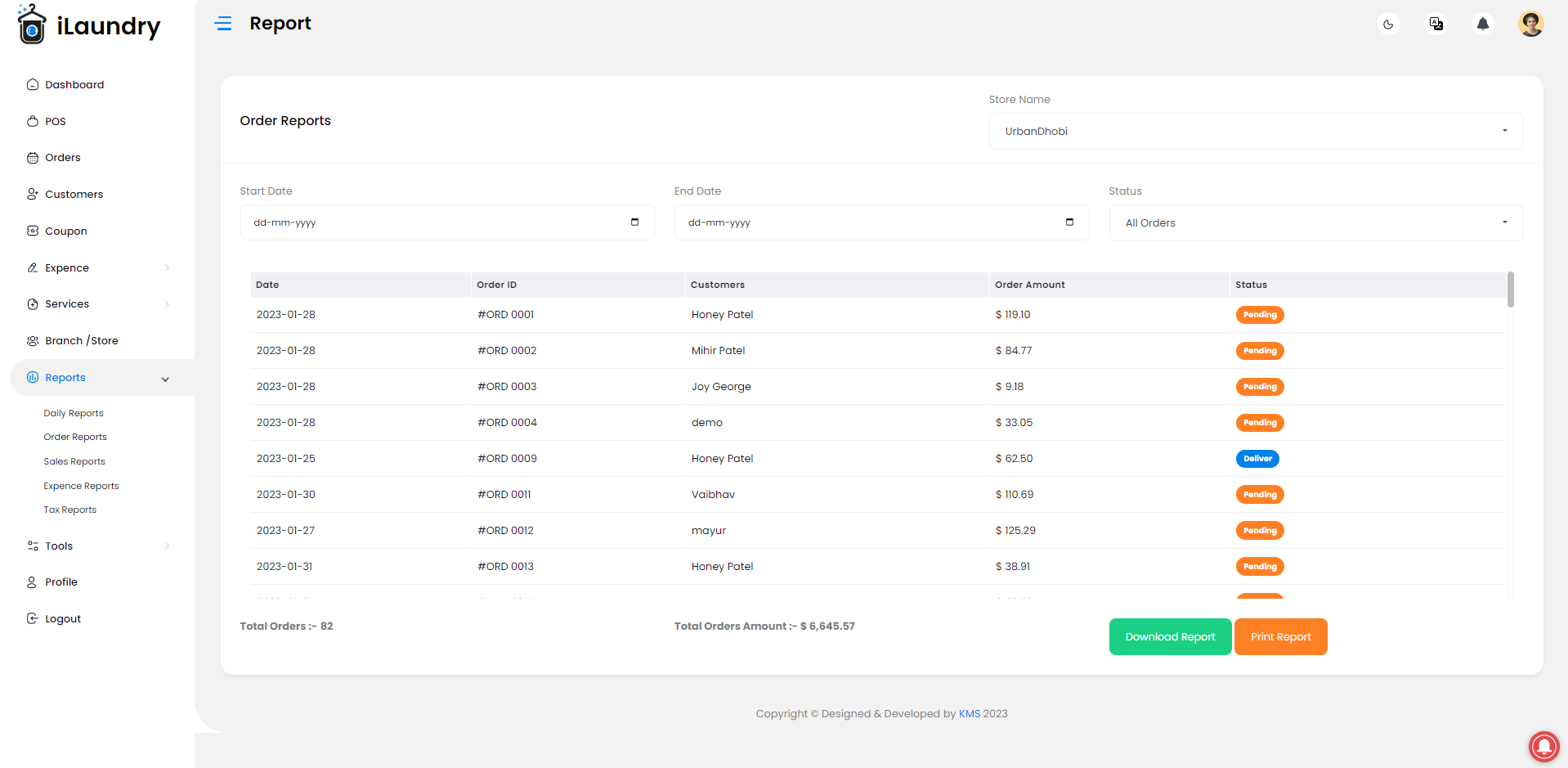The height and width of the screenshot is (768, 1568).
Task: Click the End Date input field
Action: coord(881,222)
